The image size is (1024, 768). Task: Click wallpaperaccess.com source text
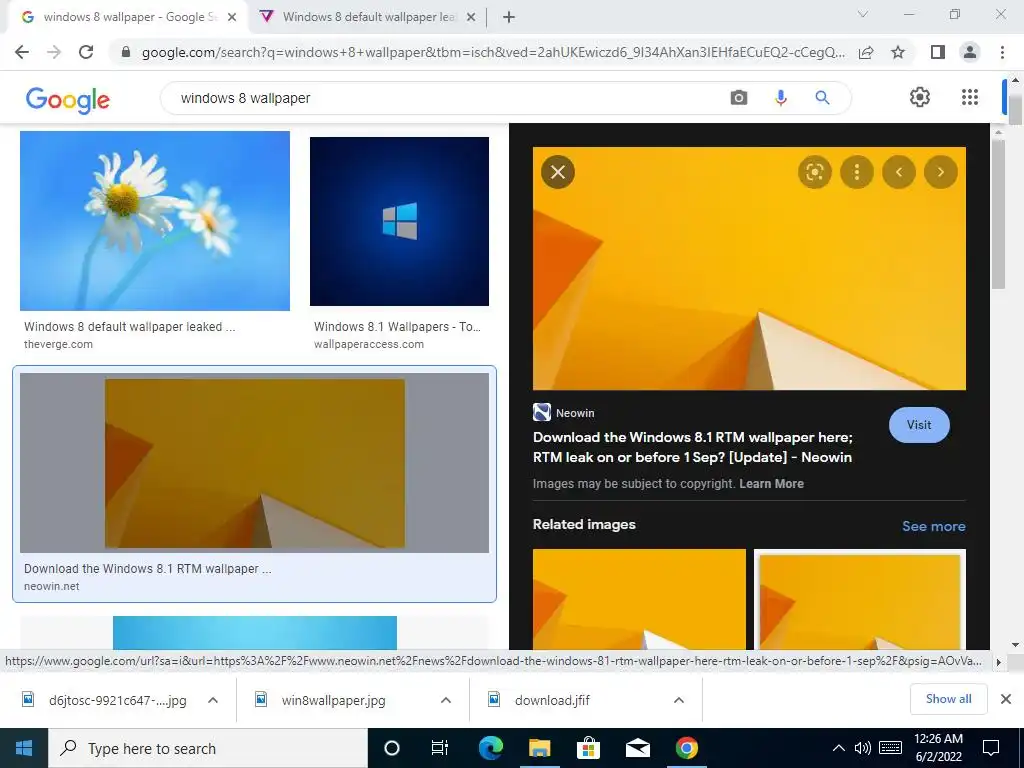coord(368,344)
